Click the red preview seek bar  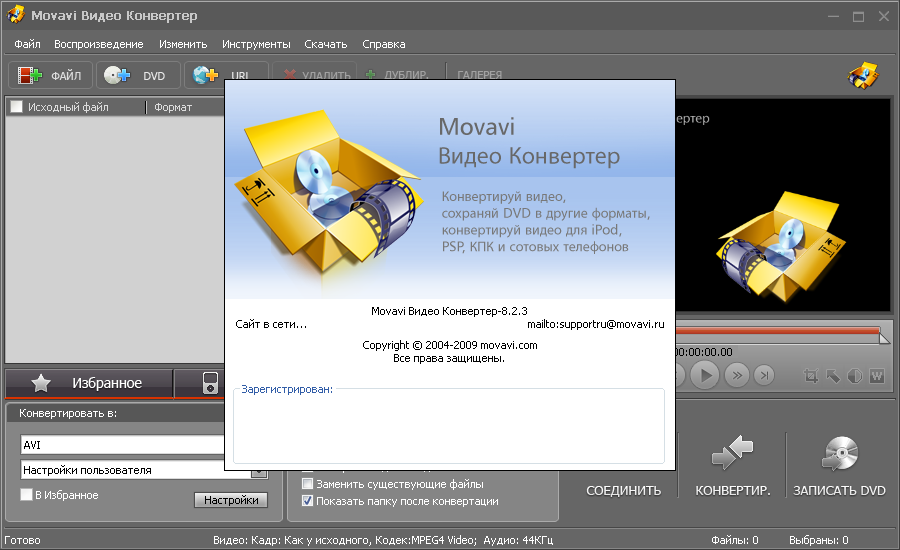coord(778,331)
